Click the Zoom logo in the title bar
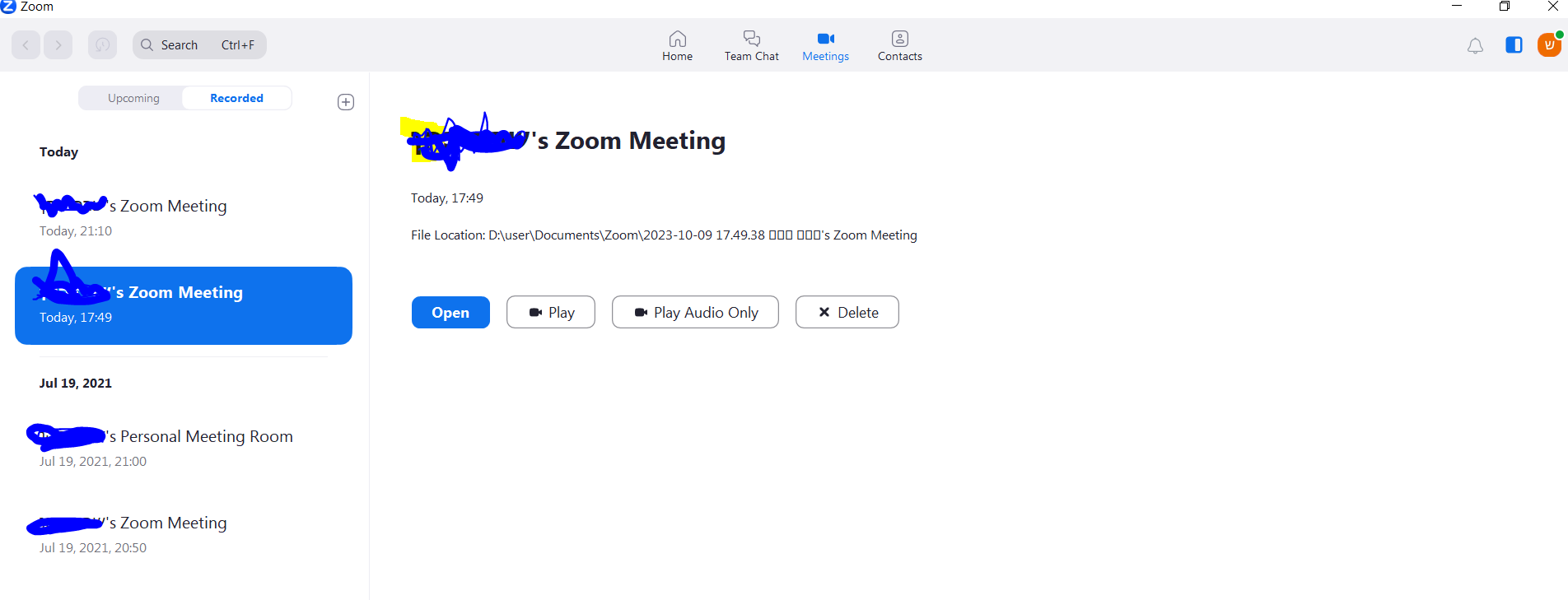1568x600 pixels. pyautogui.click(x=8, y=7)
